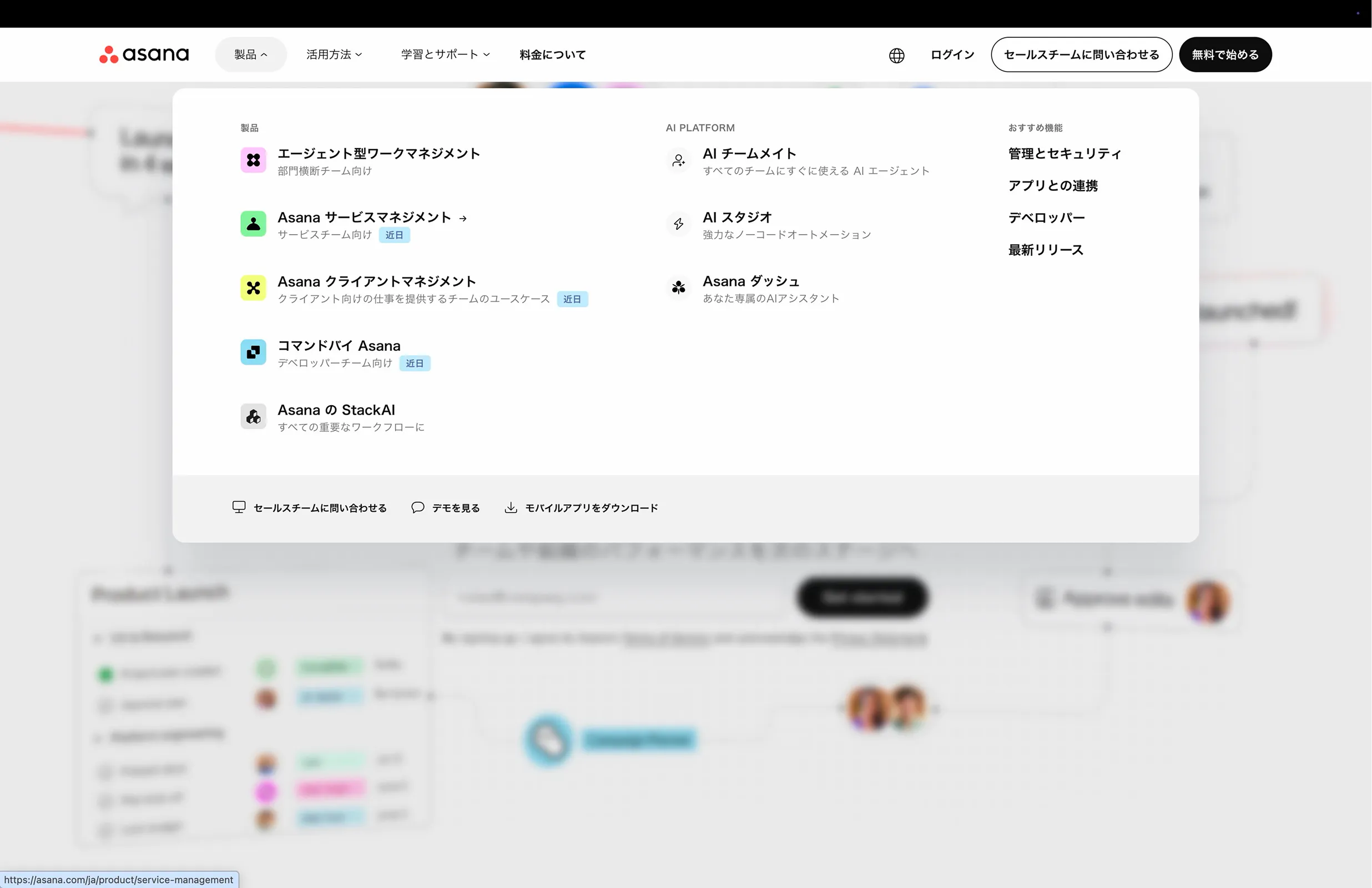Screen dimensions: 1372x888
Task: Click the blurred black Get started button
Action: (x=862, y=597)
